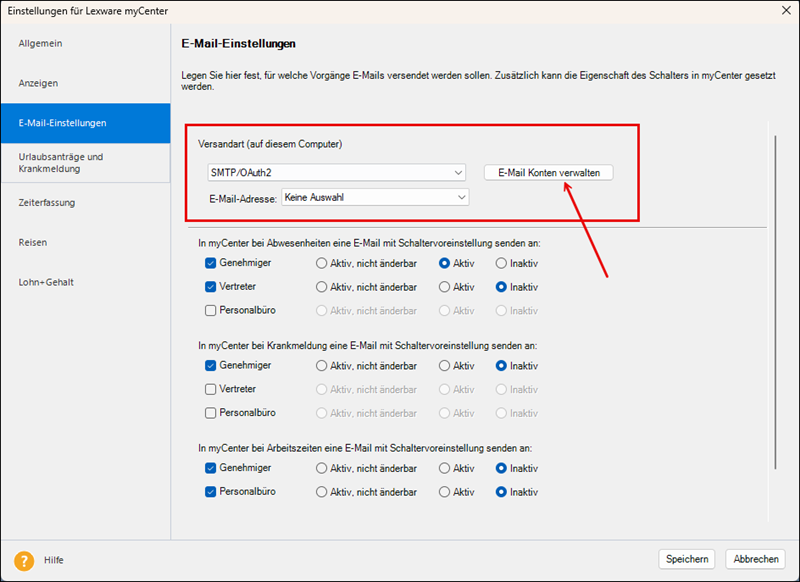Open the Reisen settings section
Image resolution: width=800 pixels, height=582 pixels.
pyautogui.click(x=86, y=242)
